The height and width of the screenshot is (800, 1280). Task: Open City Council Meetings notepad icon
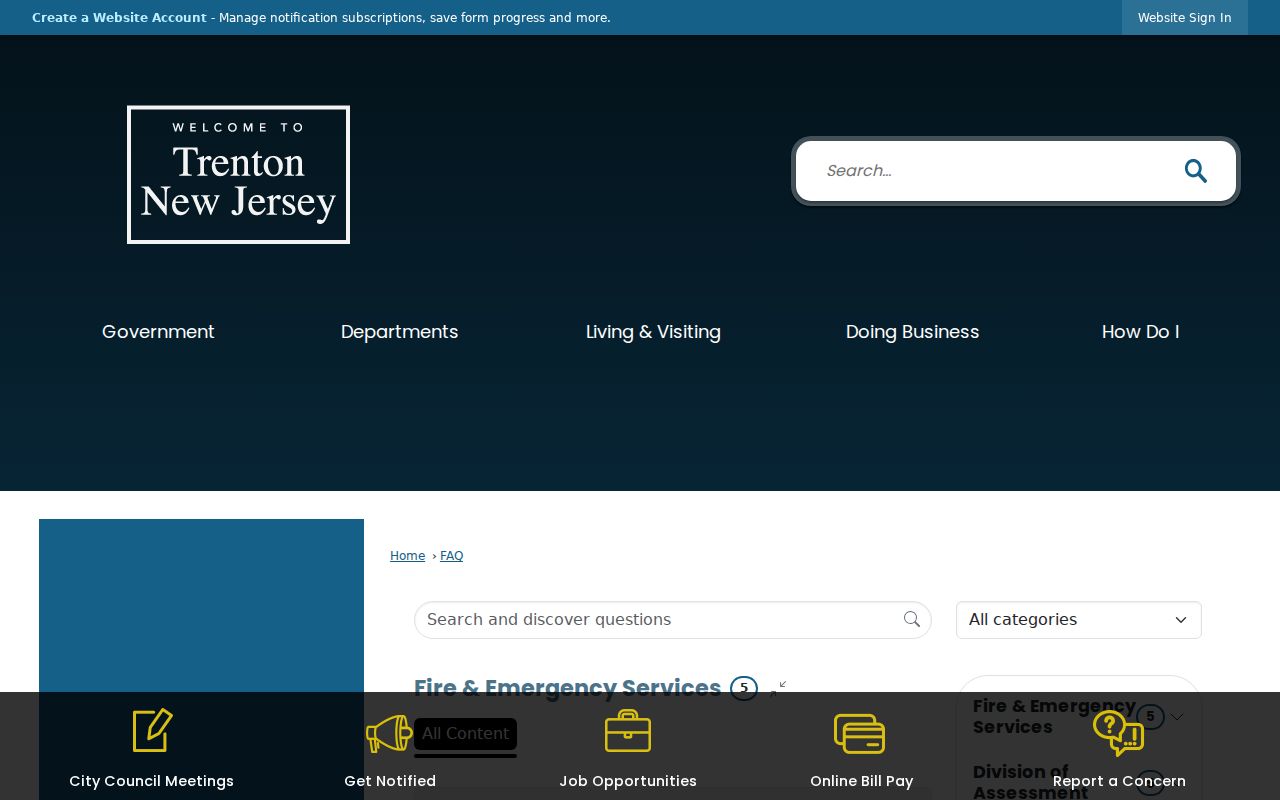coord(152,731)
